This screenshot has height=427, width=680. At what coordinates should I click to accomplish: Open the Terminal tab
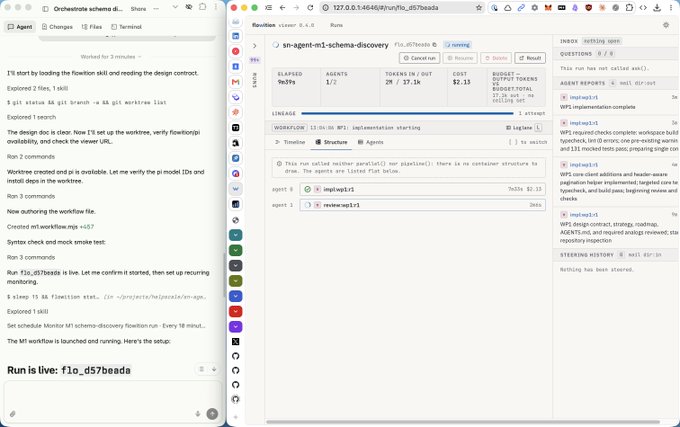tap(126, 27)
